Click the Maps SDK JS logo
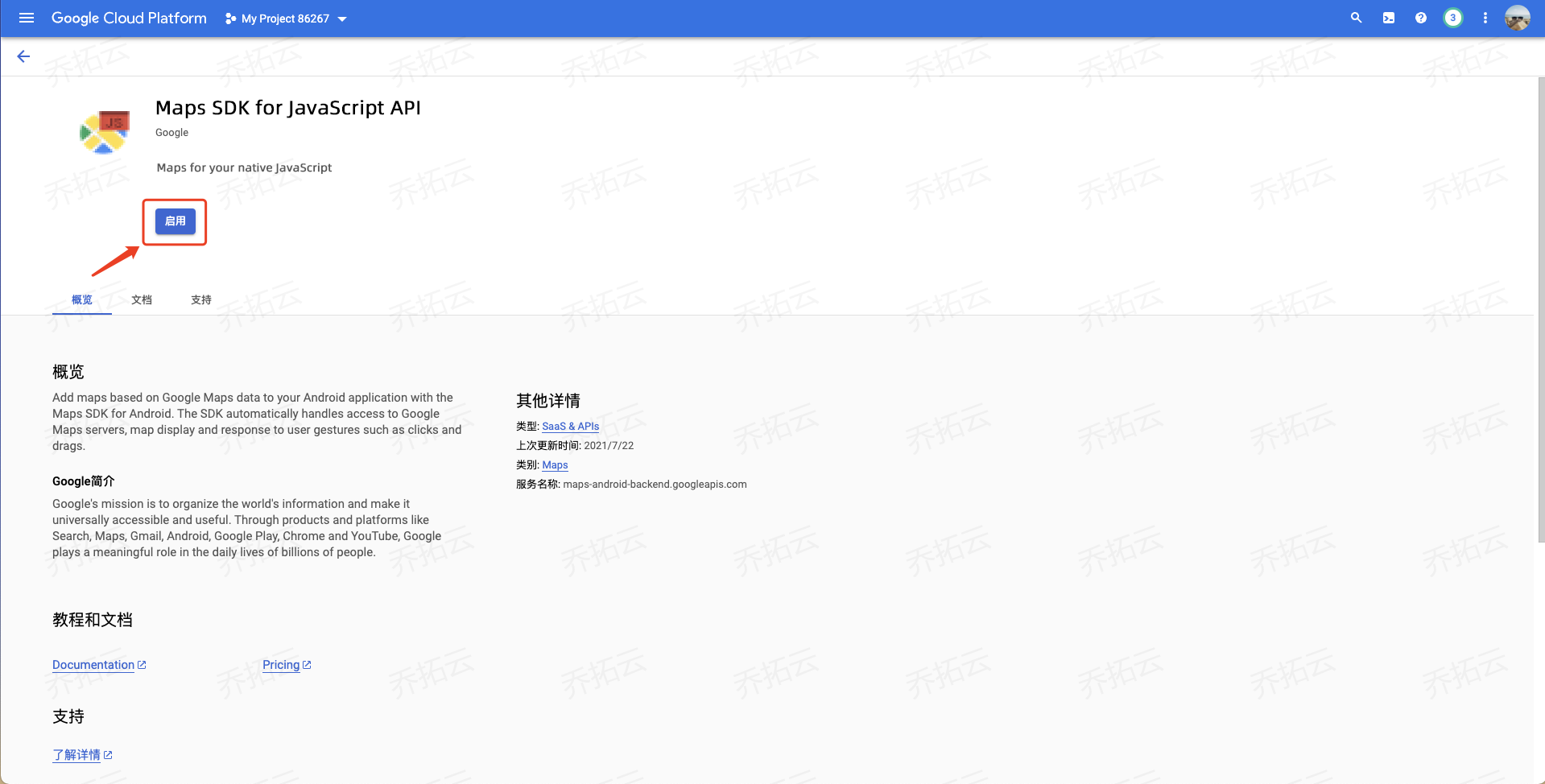 pos(105,132)
